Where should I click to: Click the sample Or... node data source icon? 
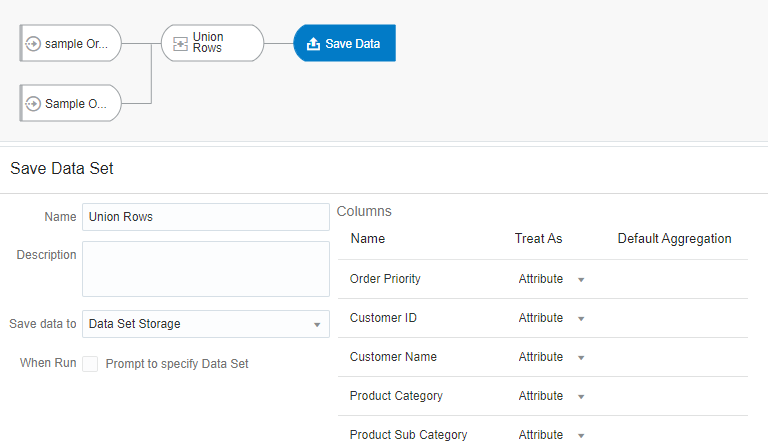click(33, 44)
